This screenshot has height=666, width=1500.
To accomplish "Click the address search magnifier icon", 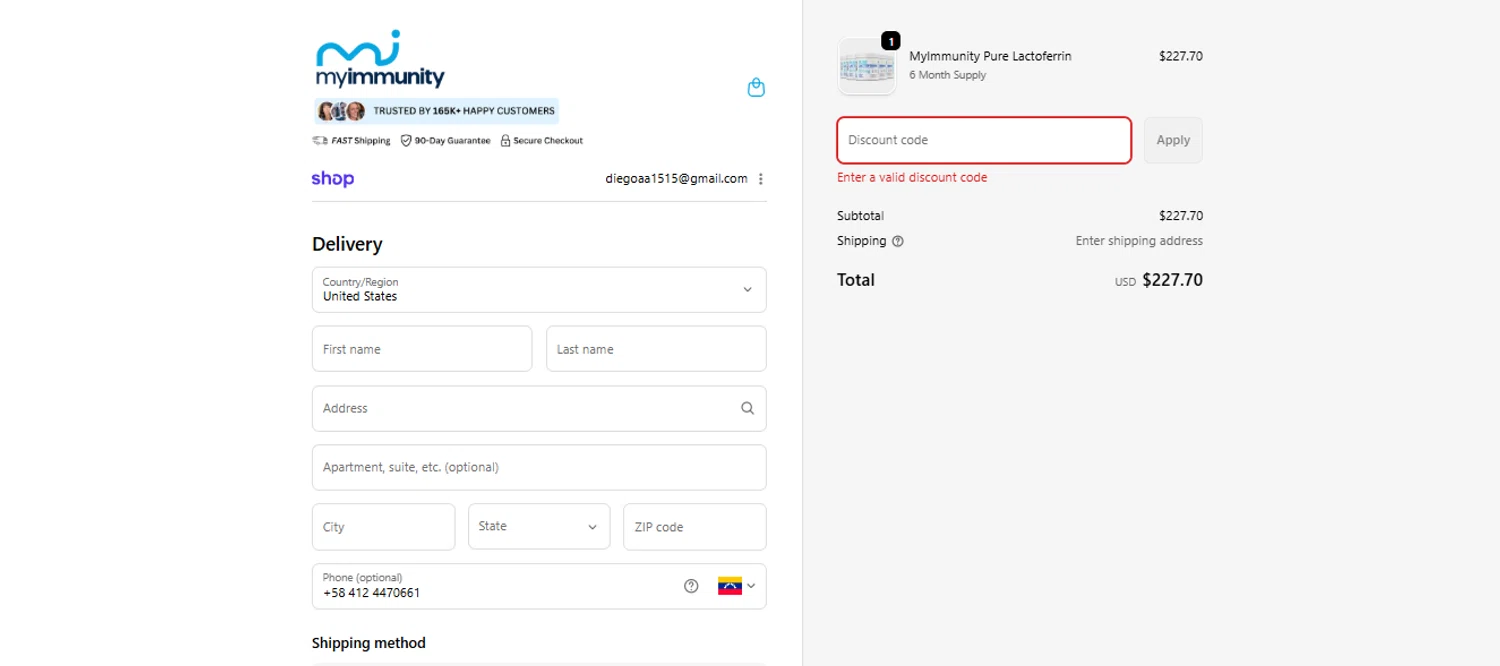I will point(747,408).
